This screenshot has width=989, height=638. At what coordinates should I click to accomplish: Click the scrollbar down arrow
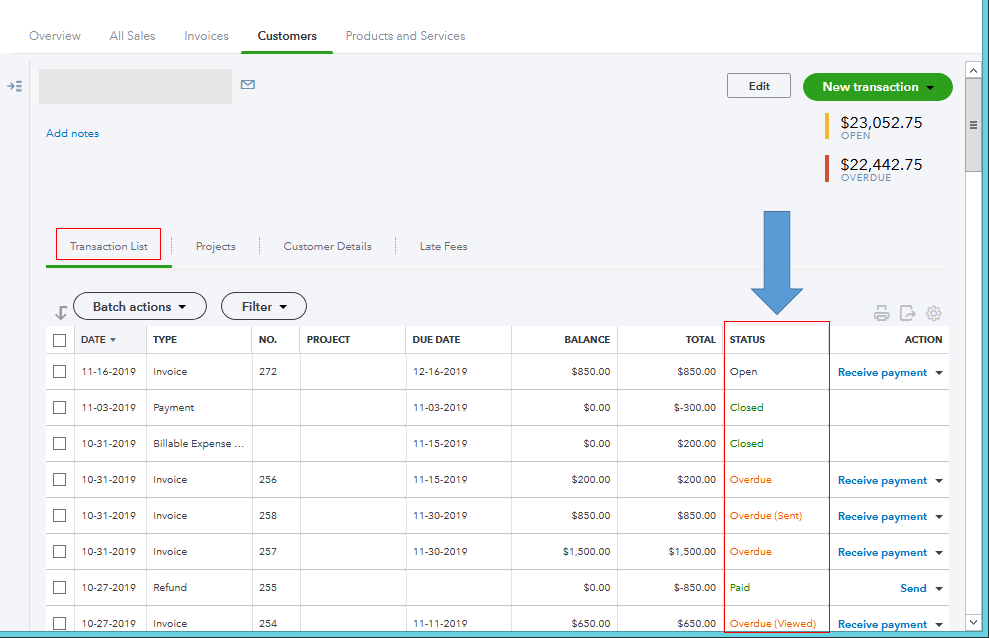click(973, 622)
